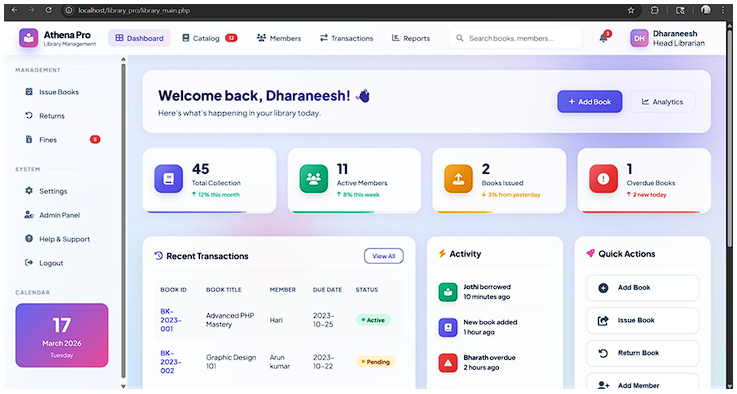
Task: Click the green Active Members icon
Action: tap(314, 179)
